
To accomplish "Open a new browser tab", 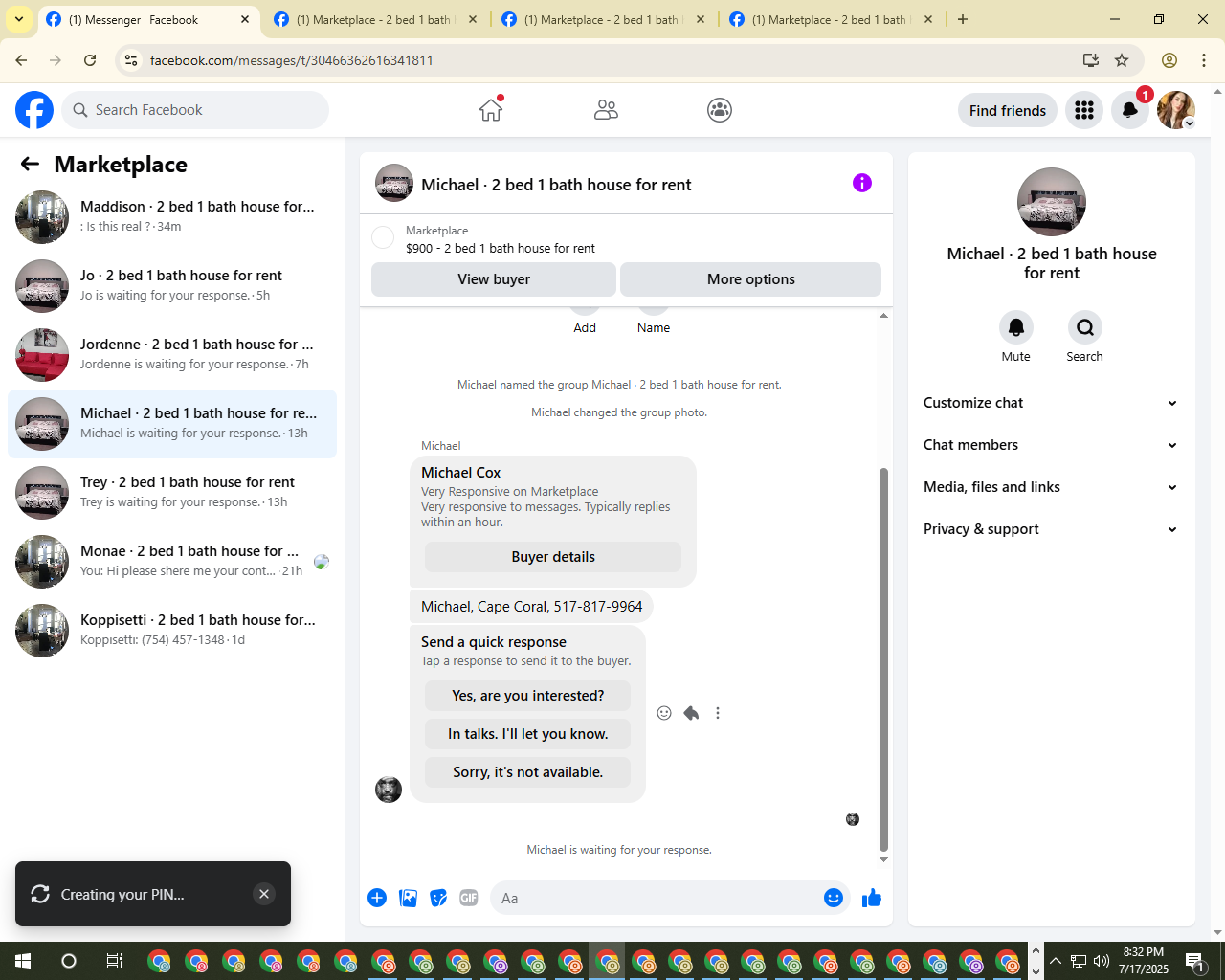I will [x=963, y=19].
